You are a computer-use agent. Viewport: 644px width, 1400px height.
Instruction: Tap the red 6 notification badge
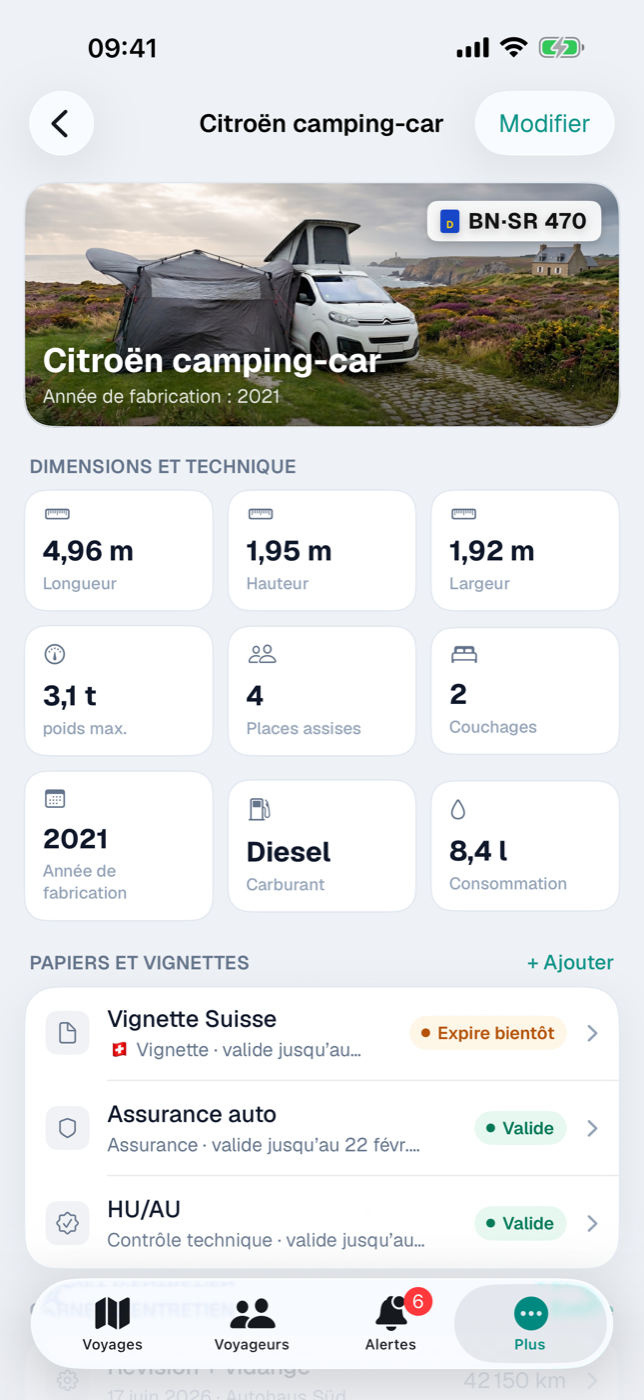click(418, 1301)
